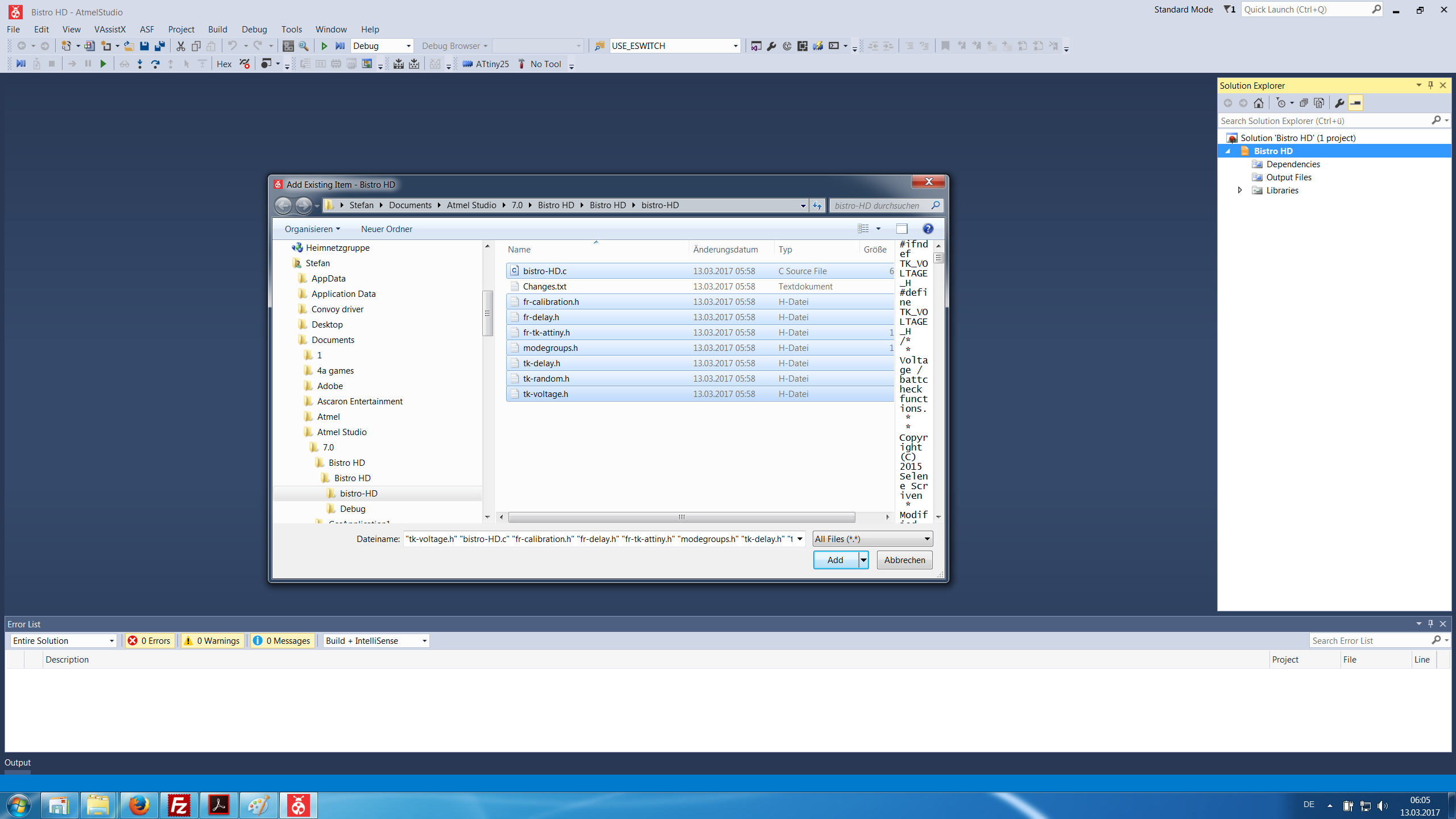Expand the Libraries node in Solution Explorer
This screenshot has height=819, width=1456.
[1240, 191]
